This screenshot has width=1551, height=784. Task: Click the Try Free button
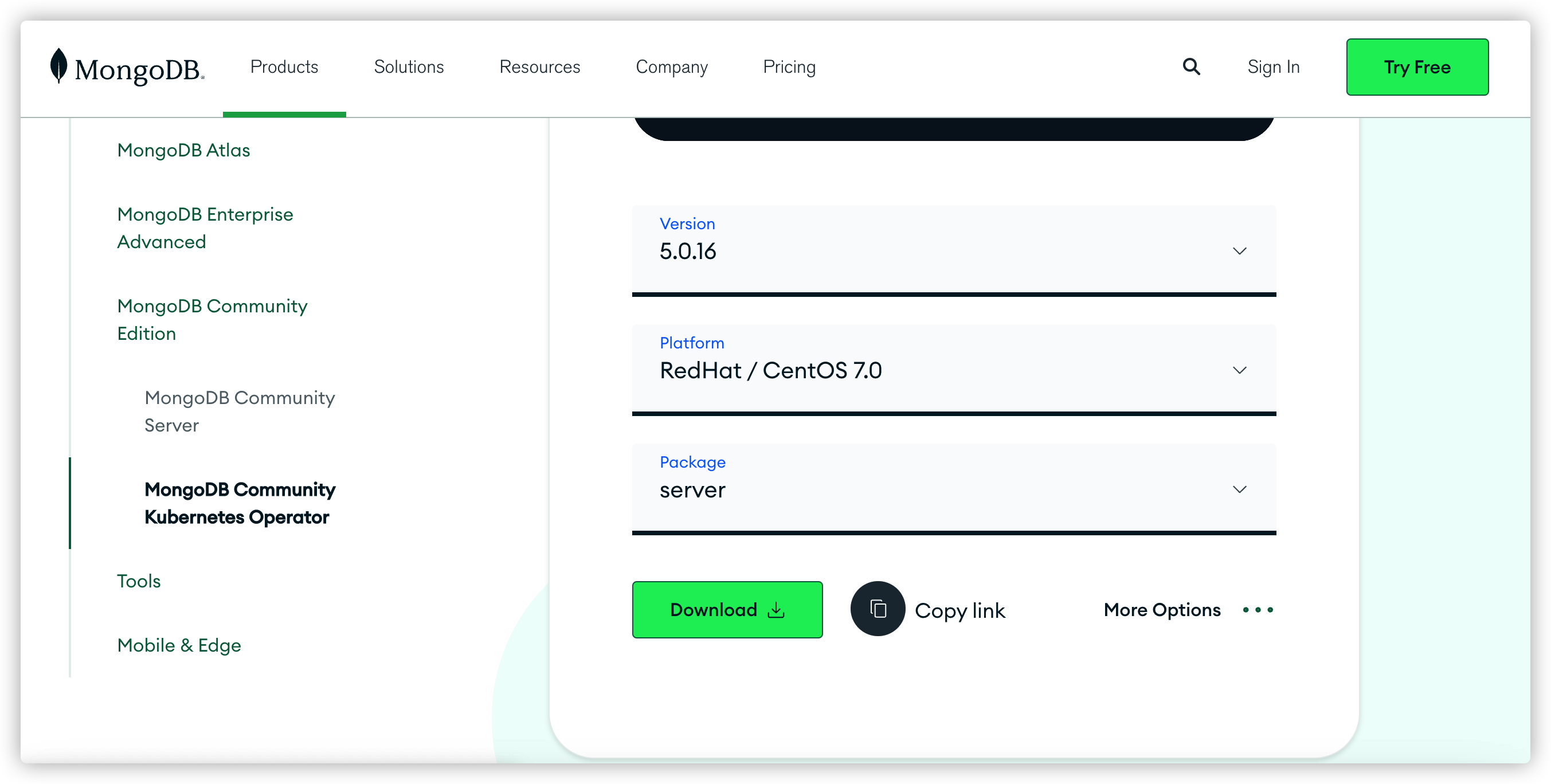tap(1417, 67)
